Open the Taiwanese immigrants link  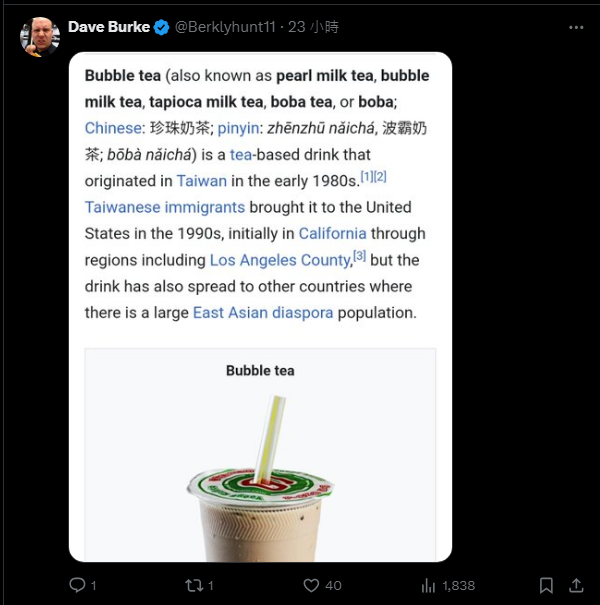165,207
